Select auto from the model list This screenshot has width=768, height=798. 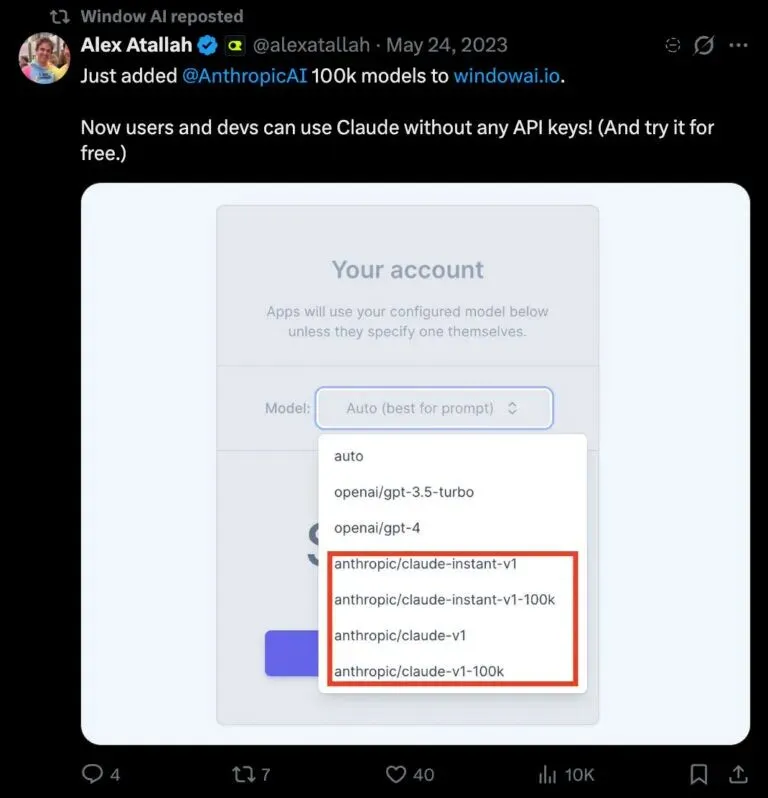click(349, 456)
